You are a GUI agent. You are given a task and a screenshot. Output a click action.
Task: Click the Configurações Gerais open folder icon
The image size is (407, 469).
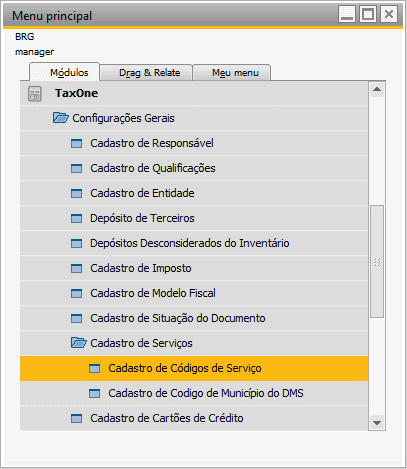tap(61, 118)
